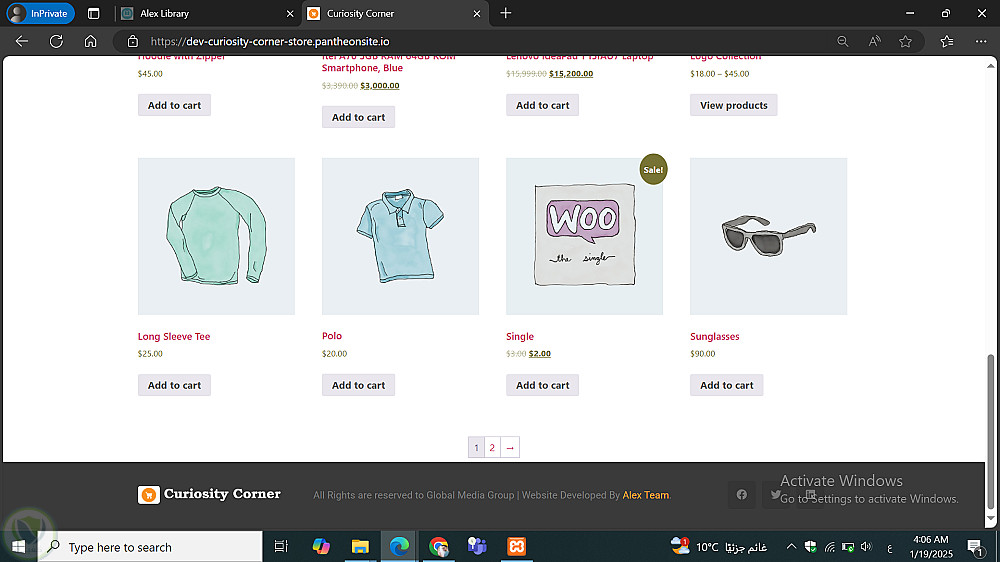Launch Copilot from the taskbar
Image resolution: width=1000 pixels, height=562 pixels.
(x=321, y=547)
